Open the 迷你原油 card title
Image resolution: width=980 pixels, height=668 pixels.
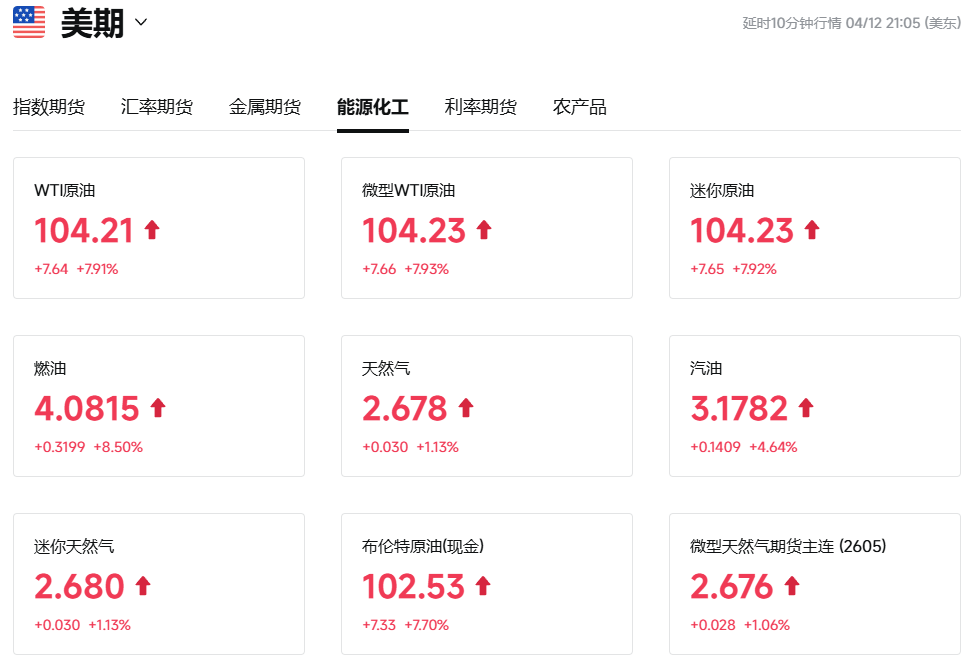(722, 191)
